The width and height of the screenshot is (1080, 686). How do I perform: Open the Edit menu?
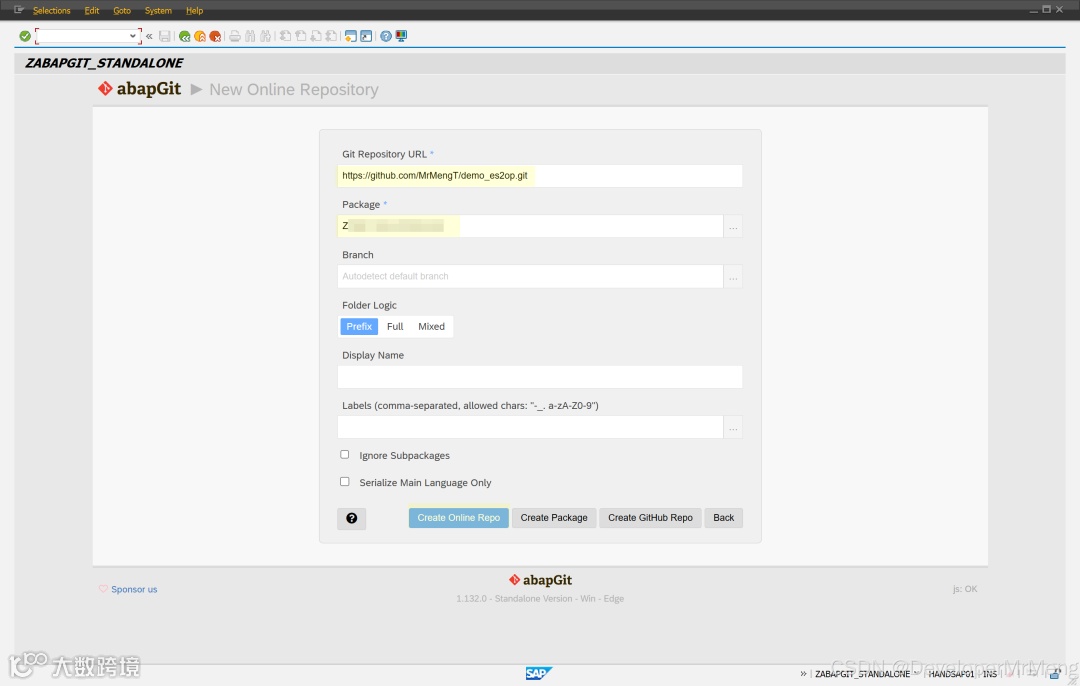(x=92, y=10)
